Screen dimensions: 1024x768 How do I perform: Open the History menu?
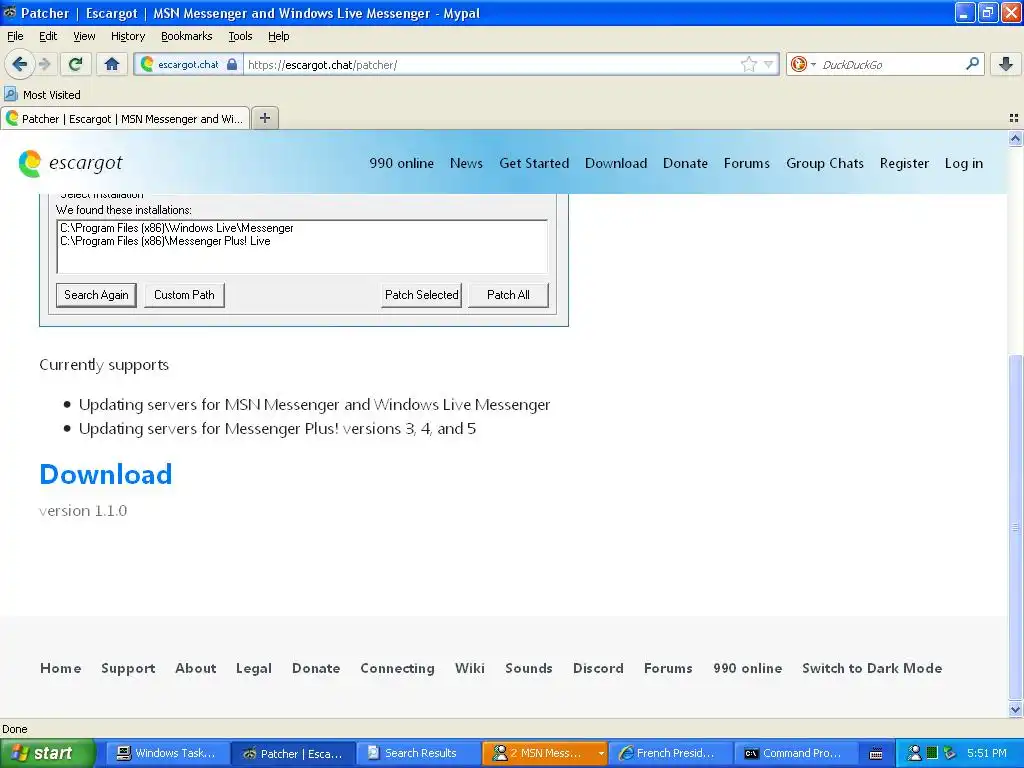(127, 36)
